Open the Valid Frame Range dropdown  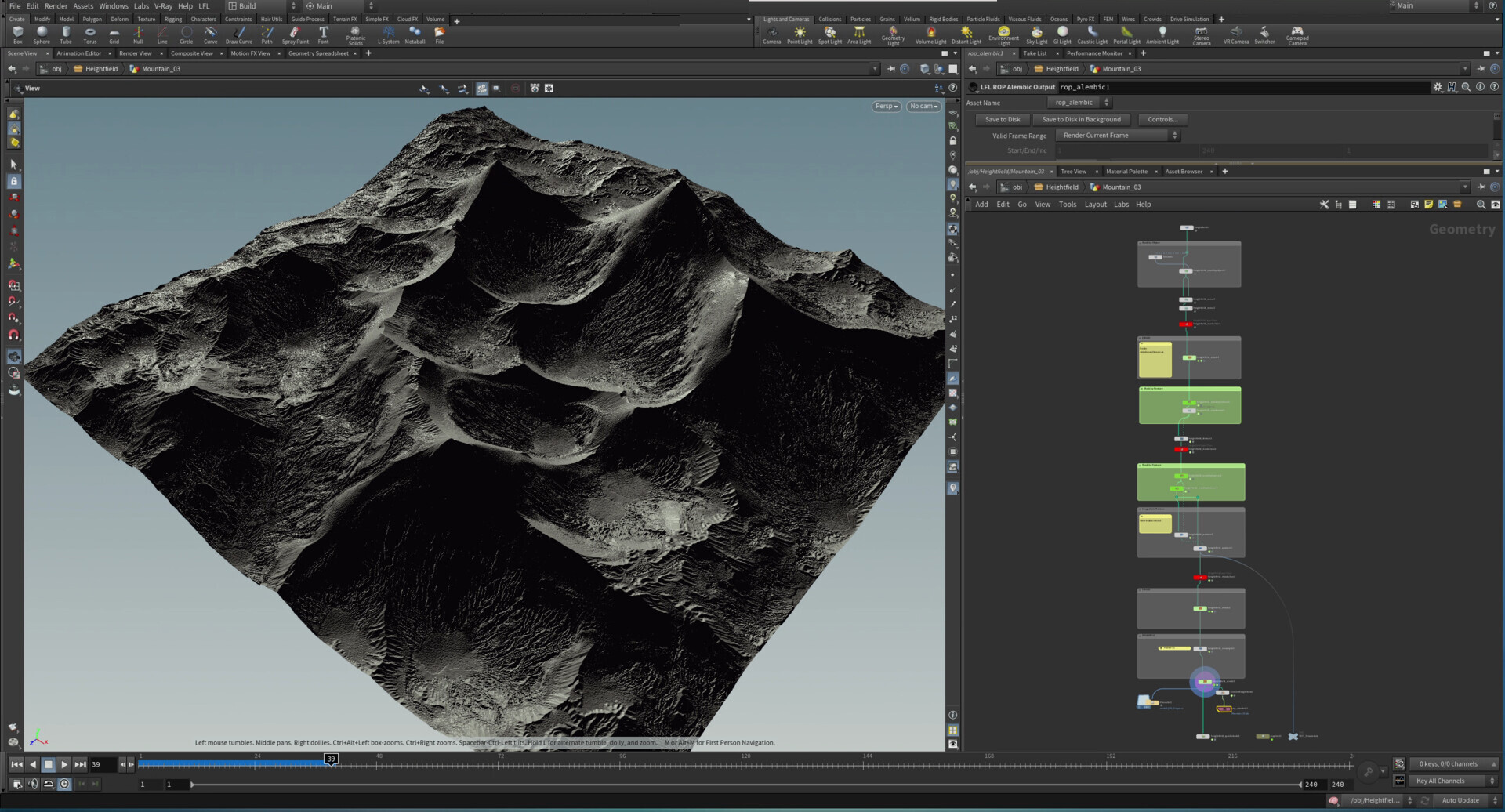pos(1117,135)
